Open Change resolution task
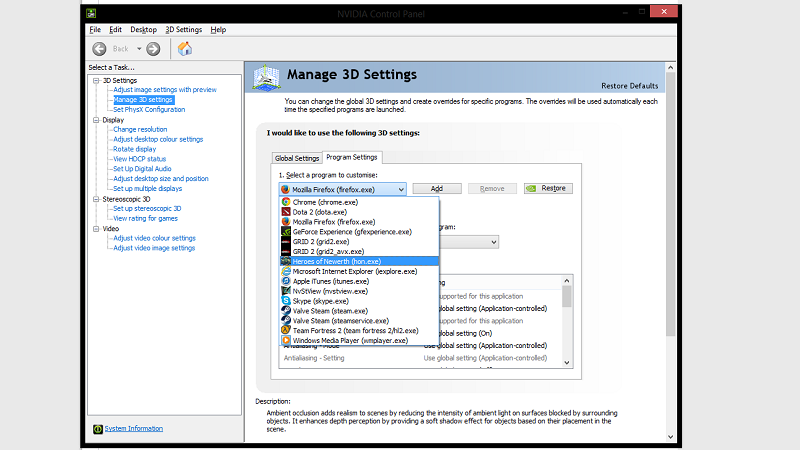Screen dimensions: 800x450 click(140, 130)
